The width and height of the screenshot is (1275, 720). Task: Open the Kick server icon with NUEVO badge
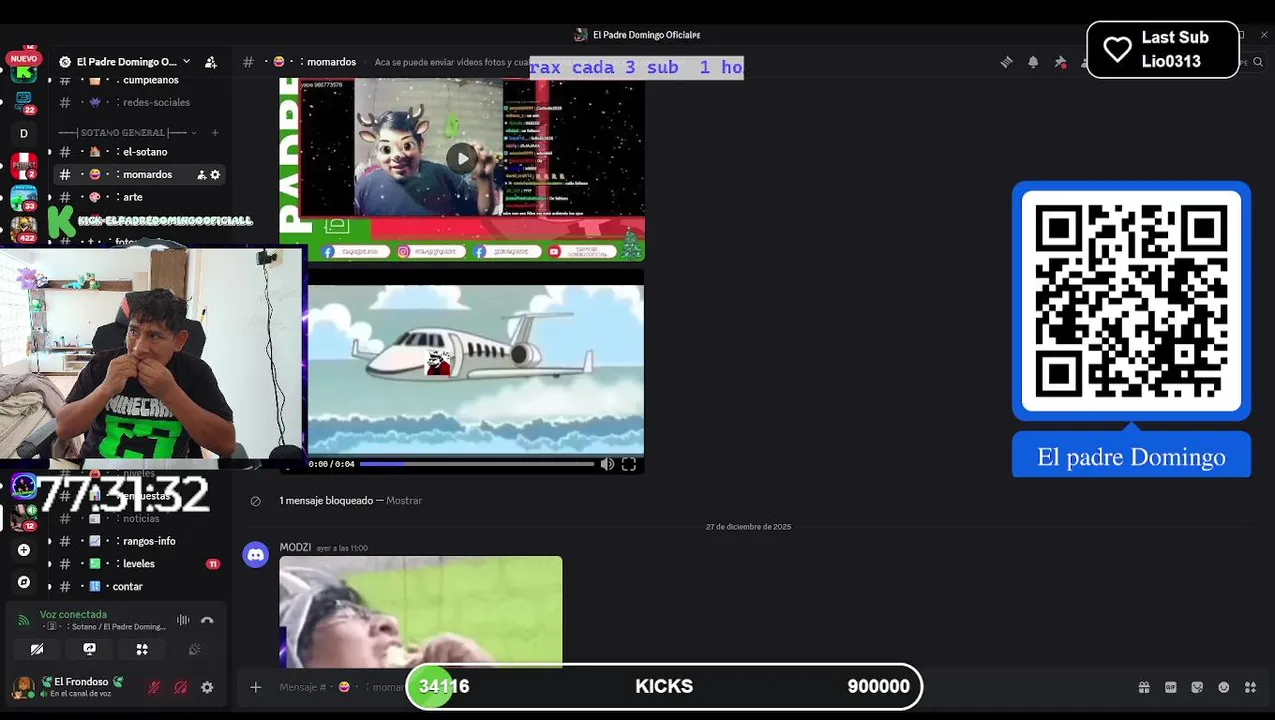23,70
